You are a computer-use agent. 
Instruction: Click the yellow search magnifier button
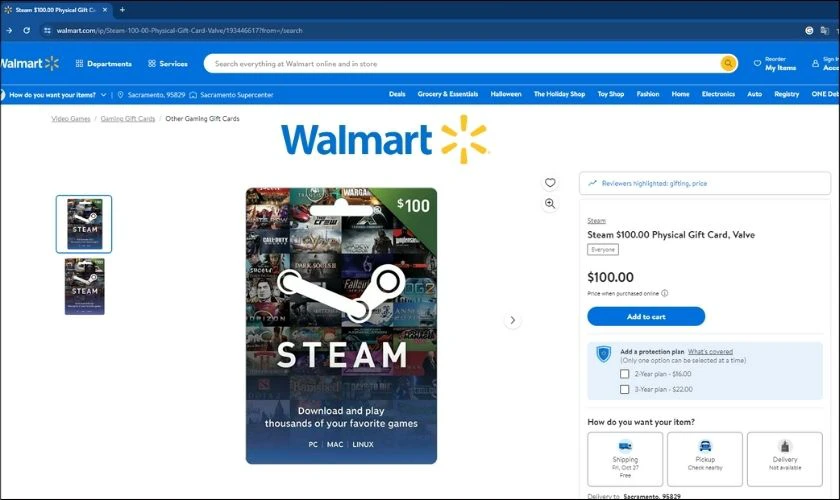[728, 64]
